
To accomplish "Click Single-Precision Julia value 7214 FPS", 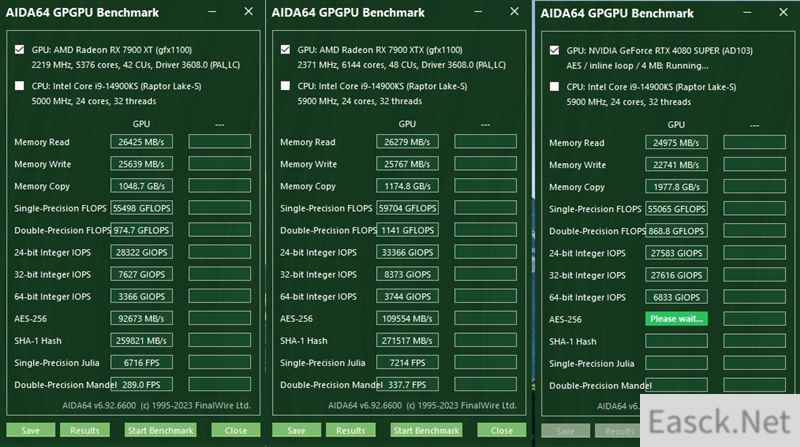I will (407, 363).
